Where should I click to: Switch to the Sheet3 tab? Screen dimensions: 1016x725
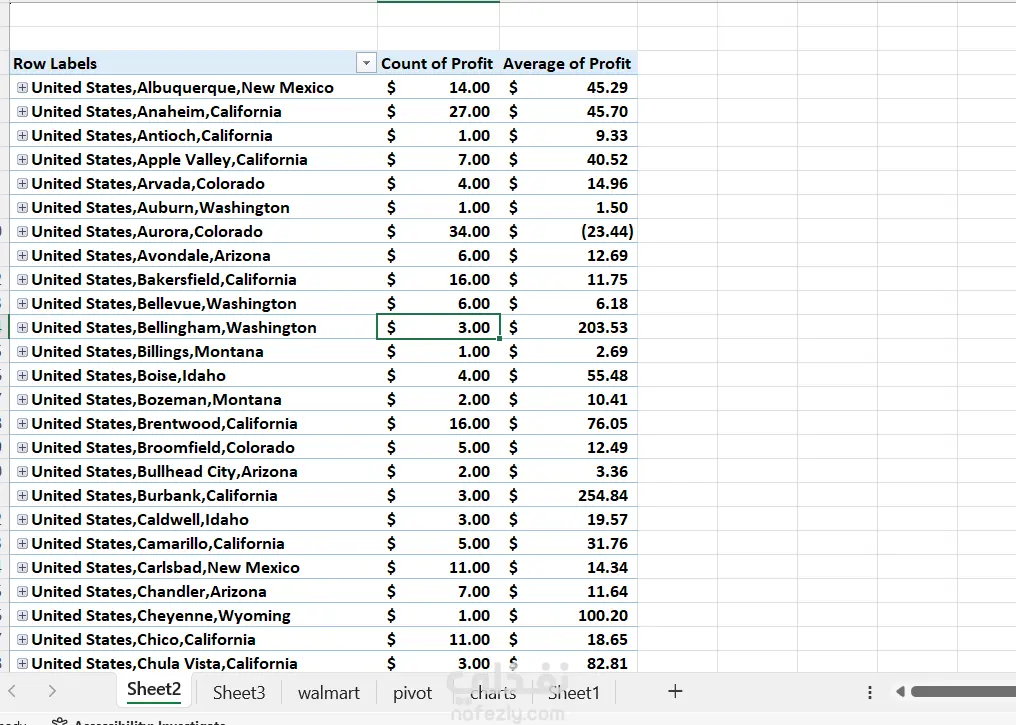(238, 693)
